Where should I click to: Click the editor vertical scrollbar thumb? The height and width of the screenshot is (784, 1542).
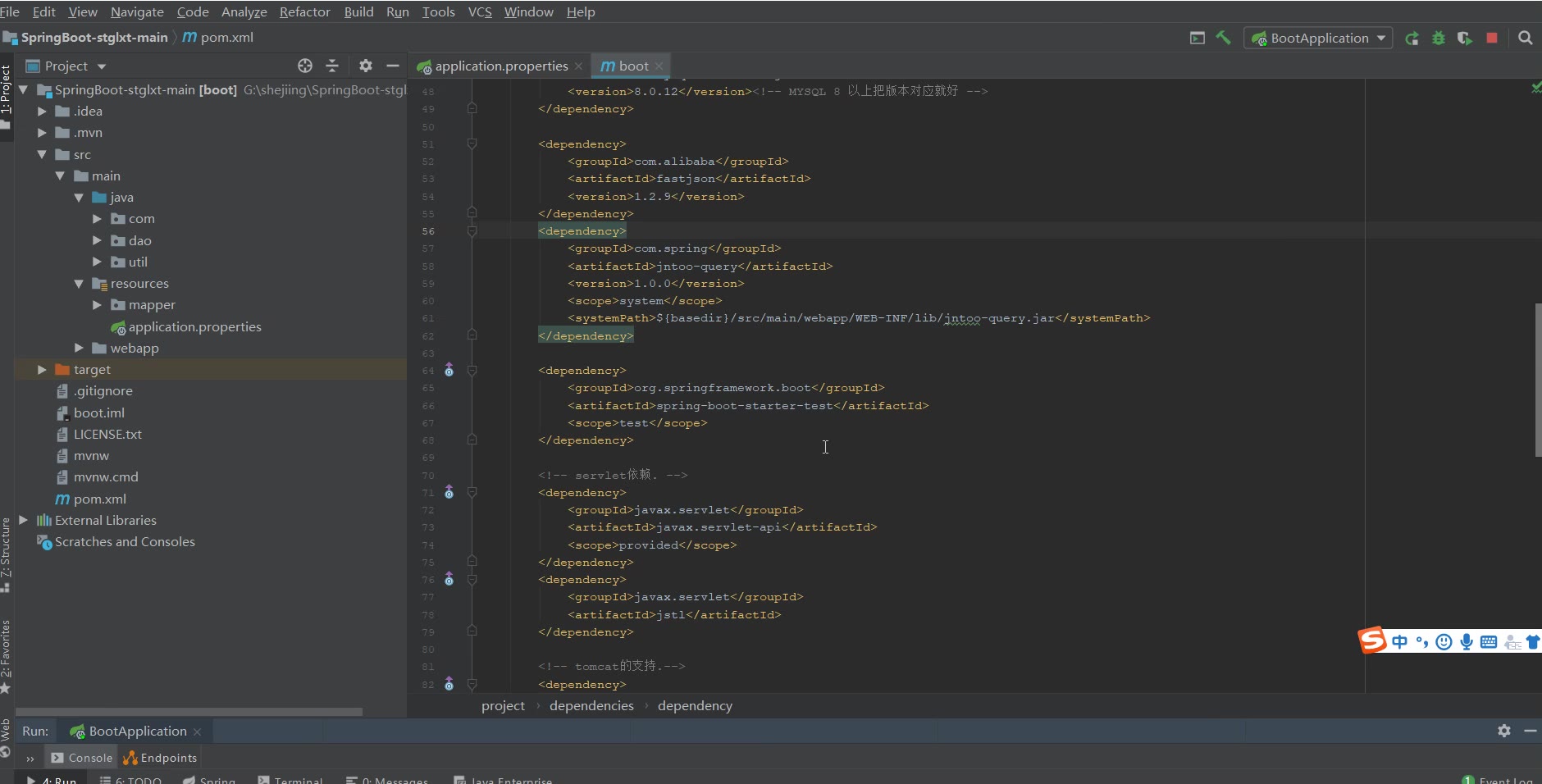tap(1537, 379)
